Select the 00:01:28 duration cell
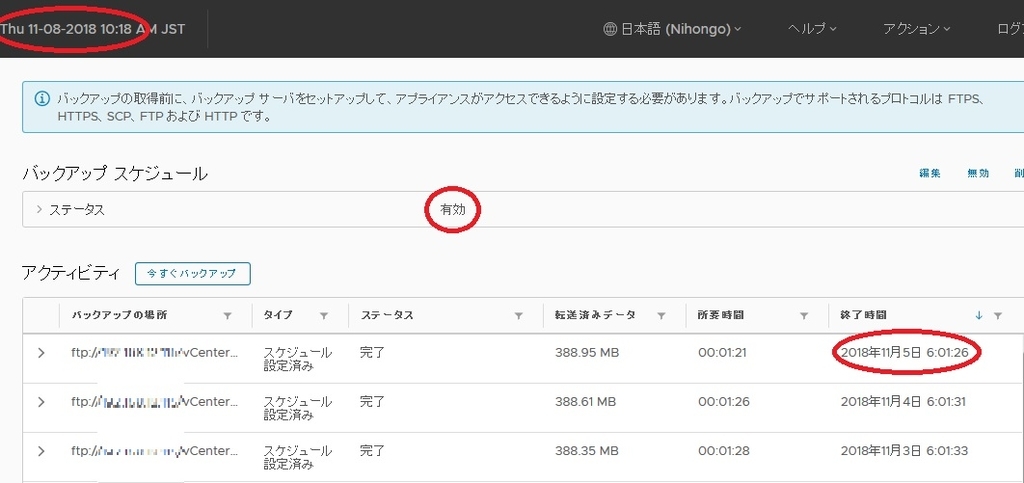 [723, 451]
